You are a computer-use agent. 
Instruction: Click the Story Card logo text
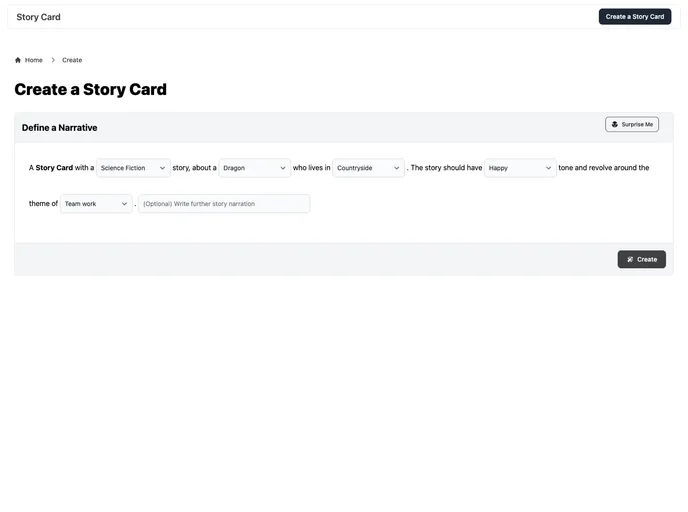pyautogui.click(x=39, y=17)
